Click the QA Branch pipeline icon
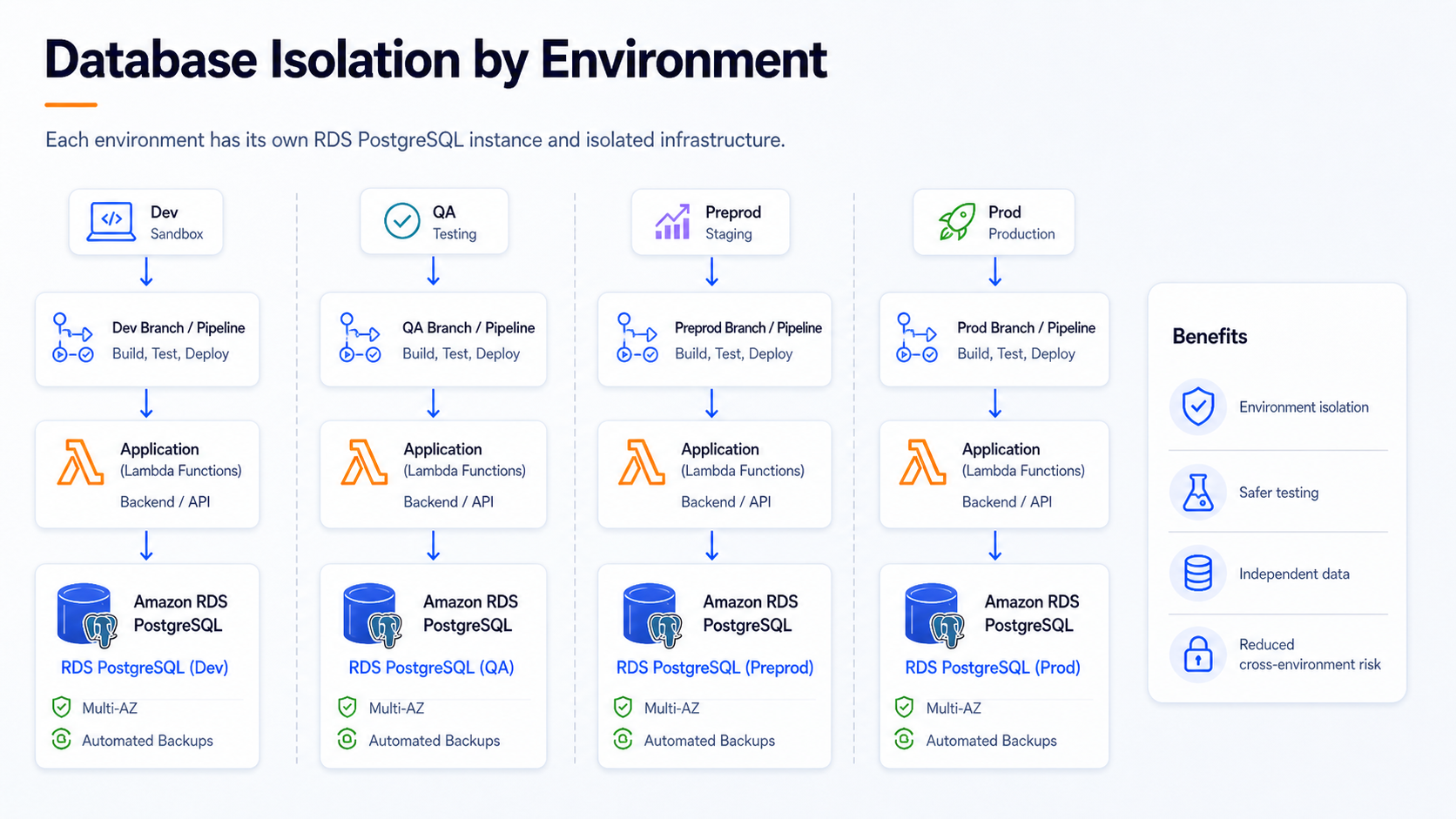 (361, 339)
